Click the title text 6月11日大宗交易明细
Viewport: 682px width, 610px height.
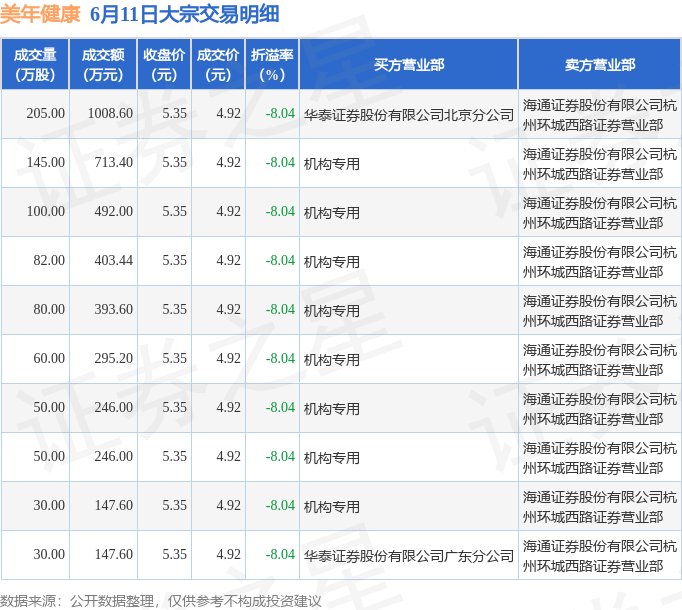pyautogui.click(x=184, y=14)
